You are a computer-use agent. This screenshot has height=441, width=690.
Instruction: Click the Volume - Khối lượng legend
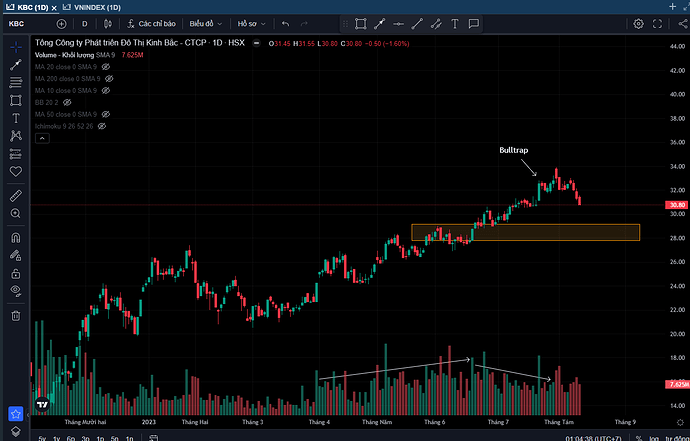[64, 55]
